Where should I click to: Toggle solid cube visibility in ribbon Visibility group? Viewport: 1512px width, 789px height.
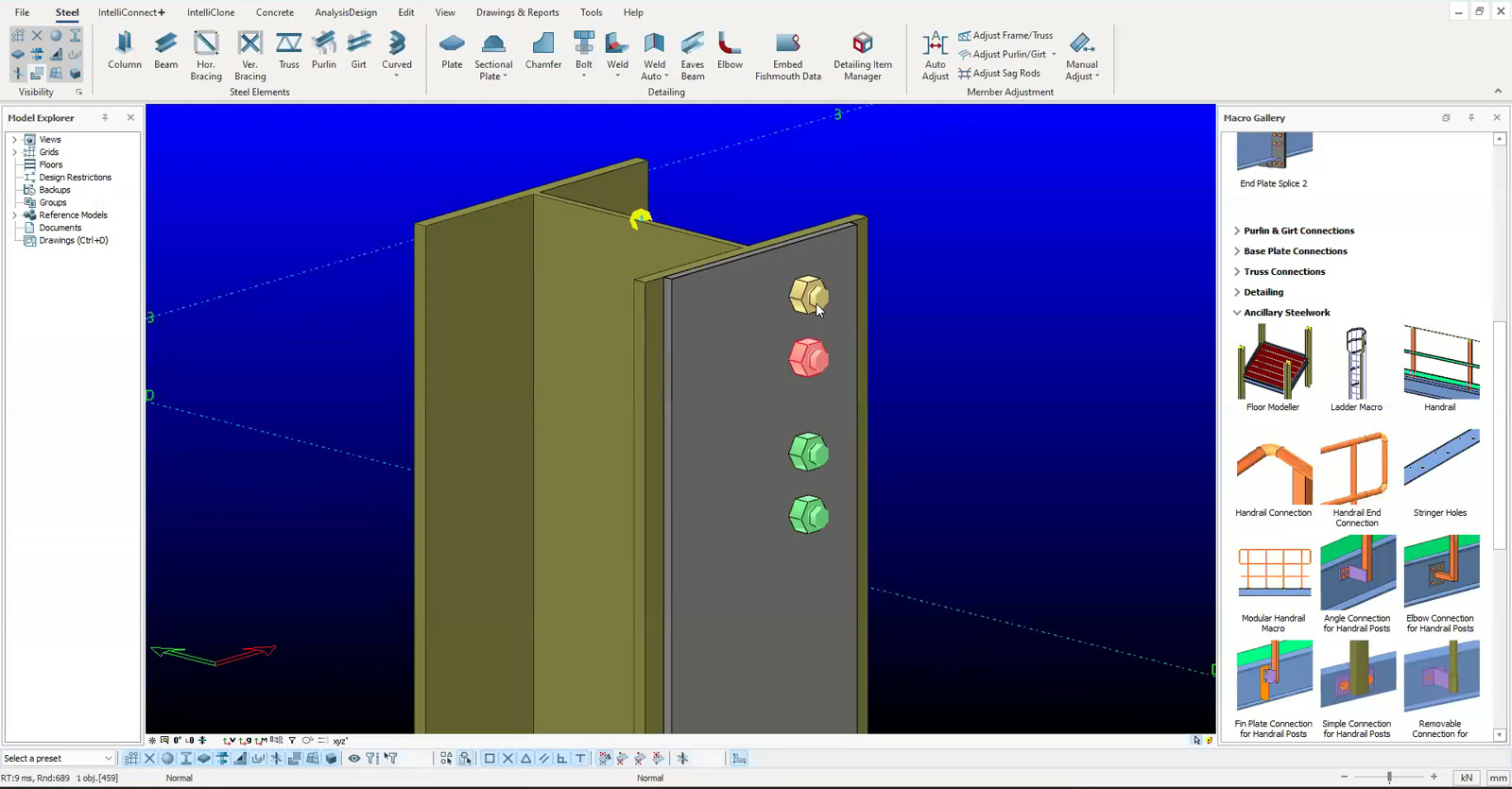75,73
